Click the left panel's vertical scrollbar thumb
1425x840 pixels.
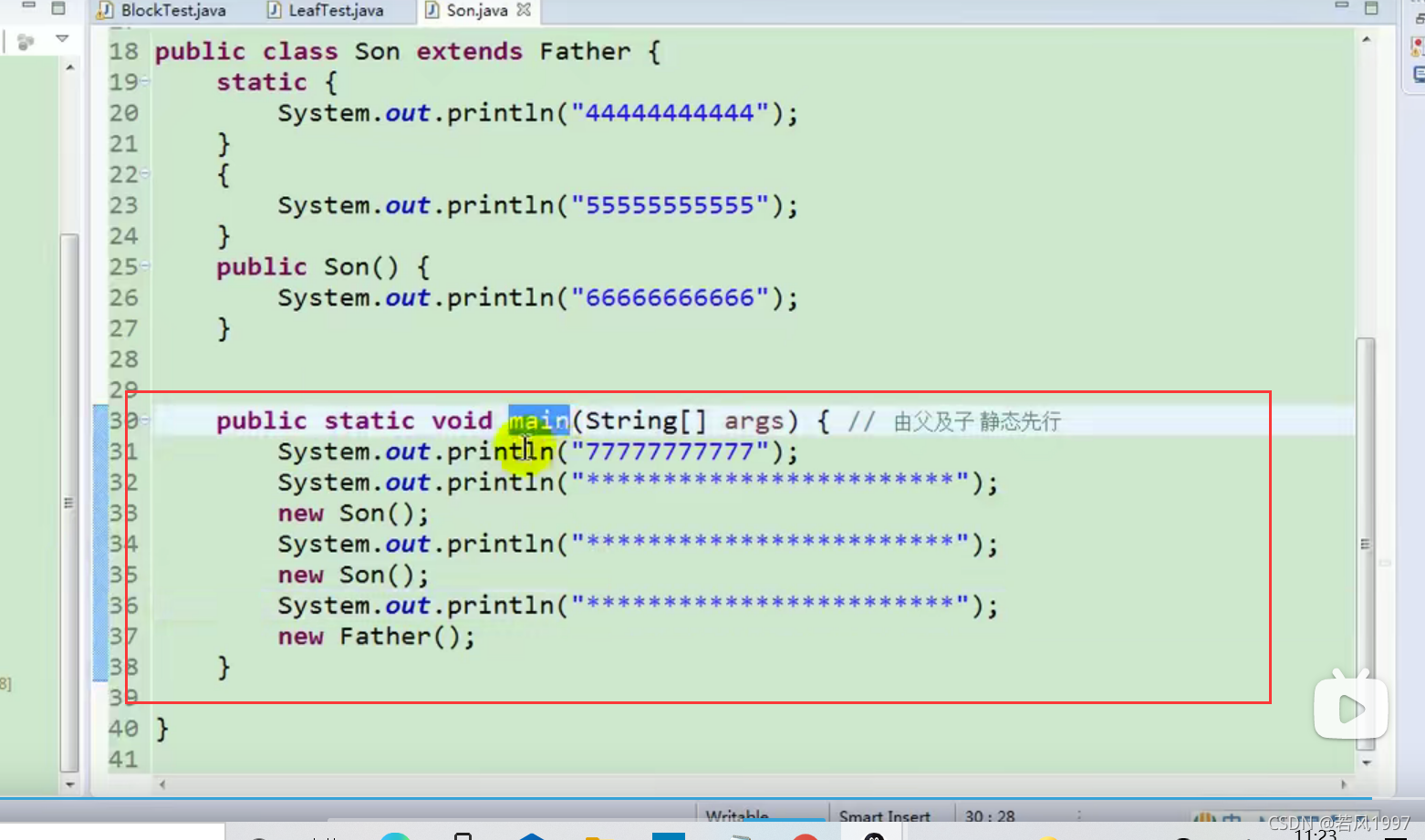click(x=69, y=503)
